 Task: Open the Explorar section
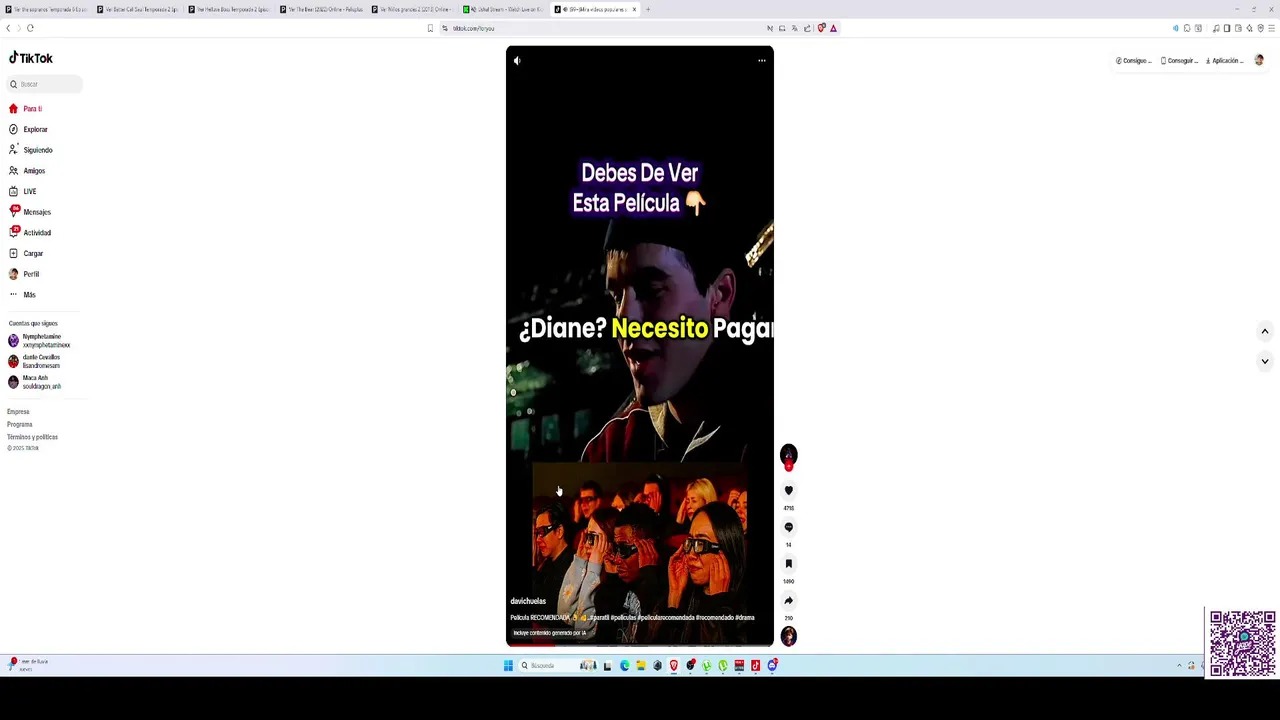pos(28,129)
